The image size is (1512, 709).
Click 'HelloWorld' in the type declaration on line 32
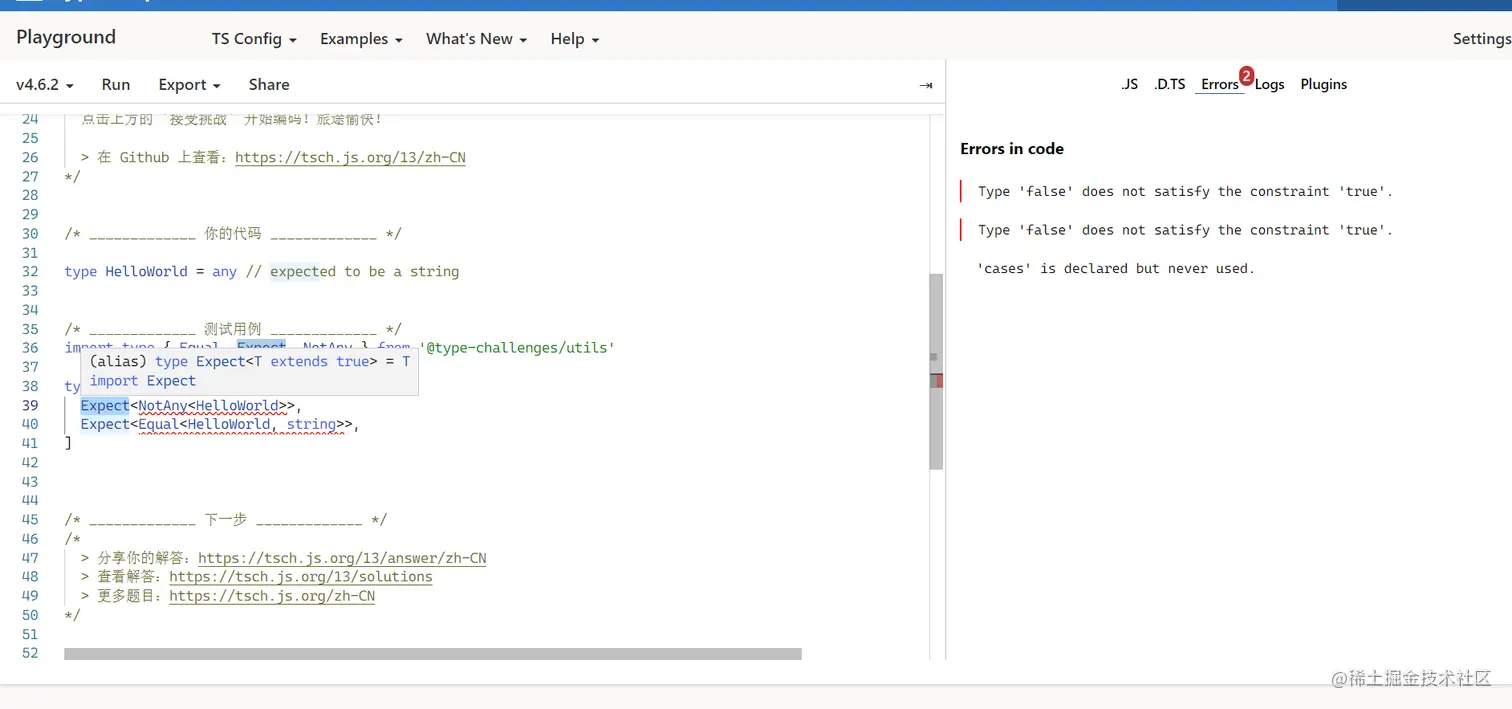[146, 272]
